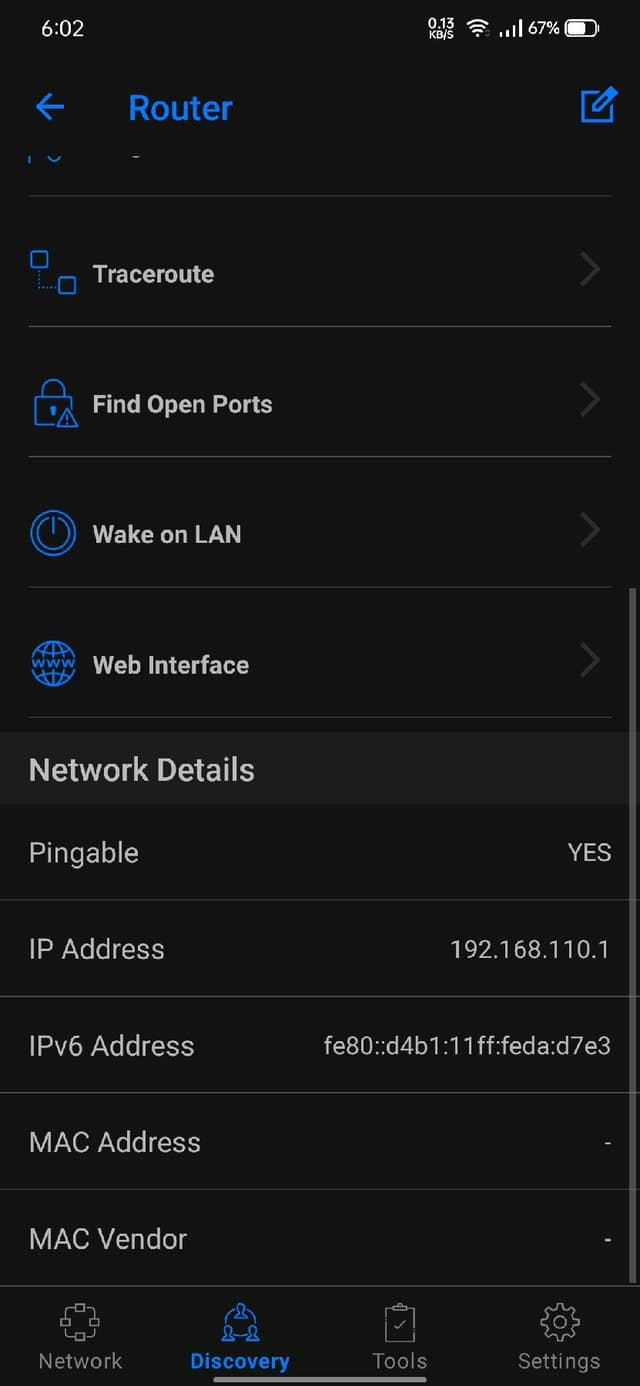The image size is (640, 1386).
Task: Tap the Wake on LAN power icon
Action: [x=53, y=533]
